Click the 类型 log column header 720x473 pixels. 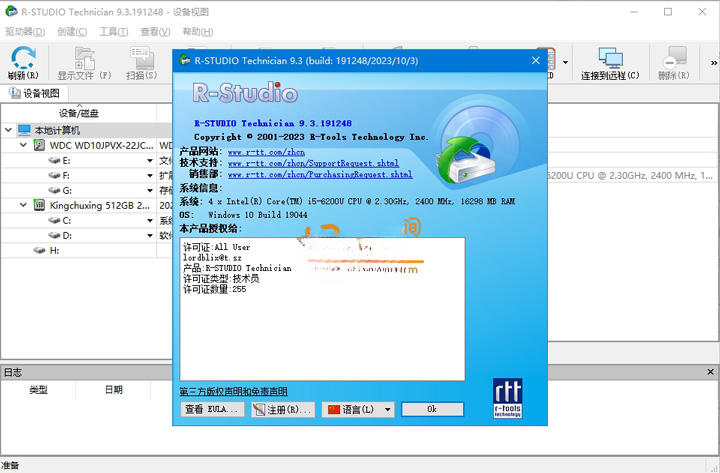39,390
